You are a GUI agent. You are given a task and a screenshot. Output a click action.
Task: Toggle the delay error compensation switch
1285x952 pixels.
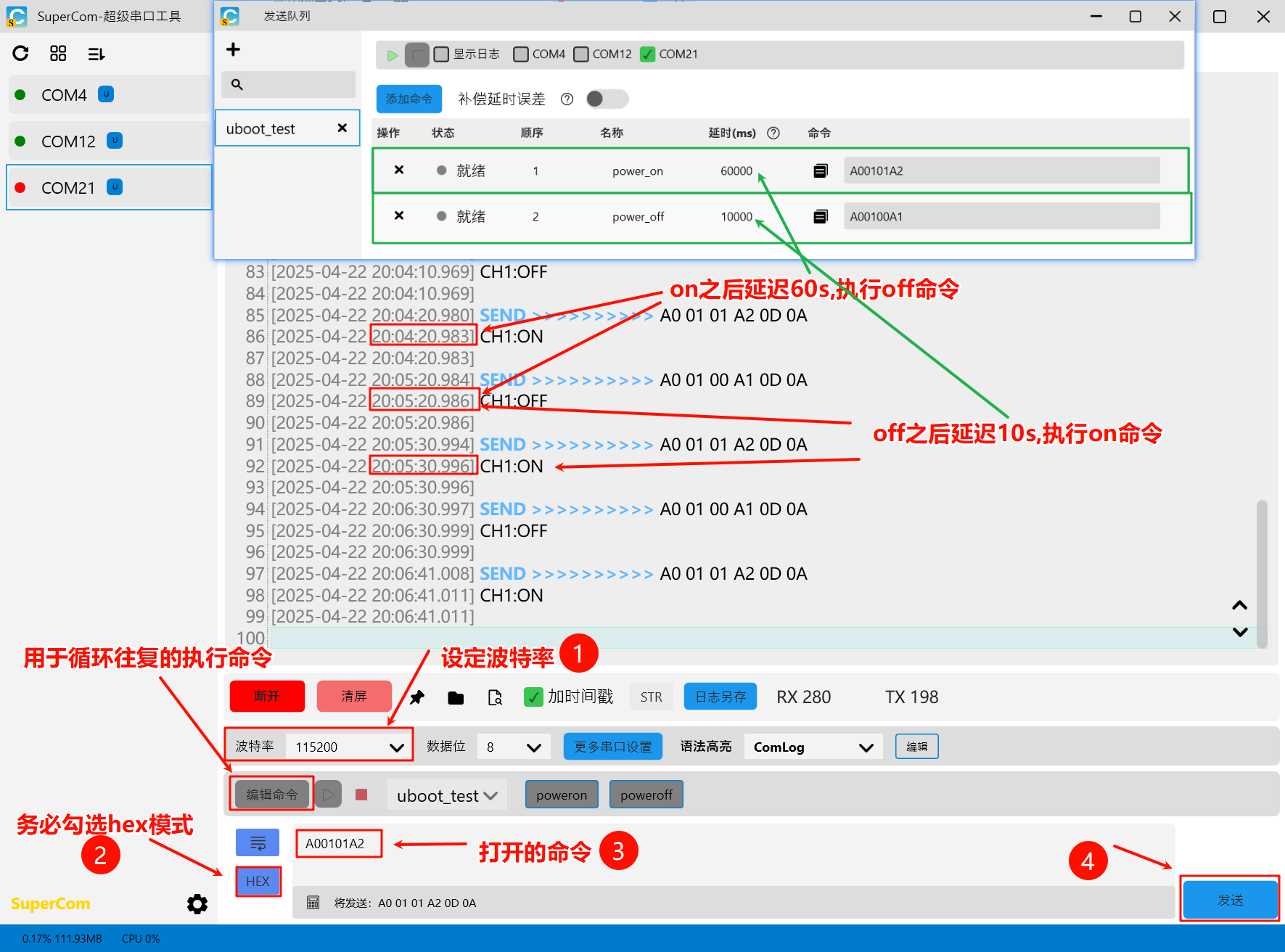[x=607, y=99]
